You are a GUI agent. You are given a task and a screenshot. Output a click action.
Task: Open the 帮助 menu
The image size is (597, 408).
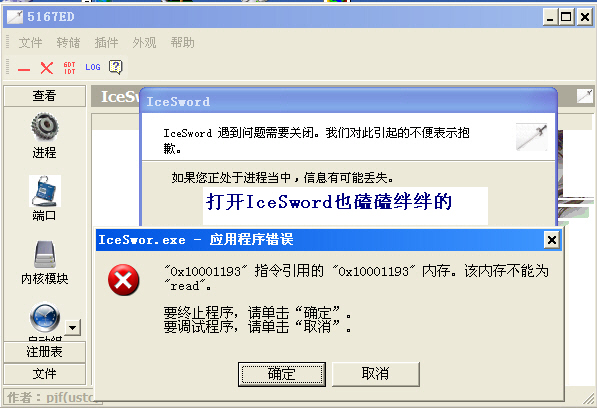click(x=182, y=43)
